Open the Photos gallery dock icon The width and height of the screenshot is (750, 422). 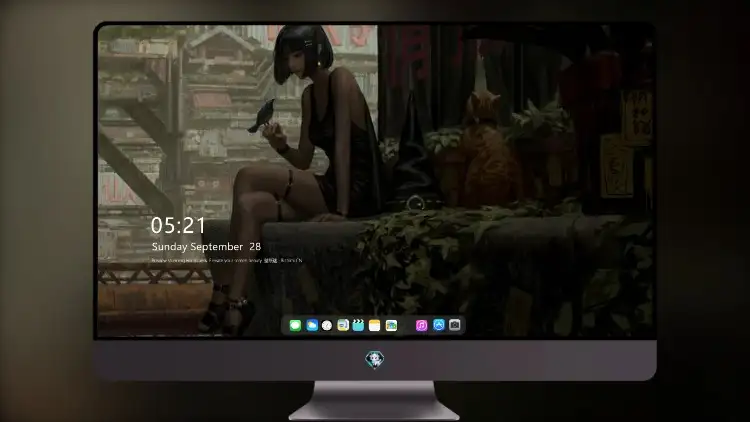click(391, 325)
